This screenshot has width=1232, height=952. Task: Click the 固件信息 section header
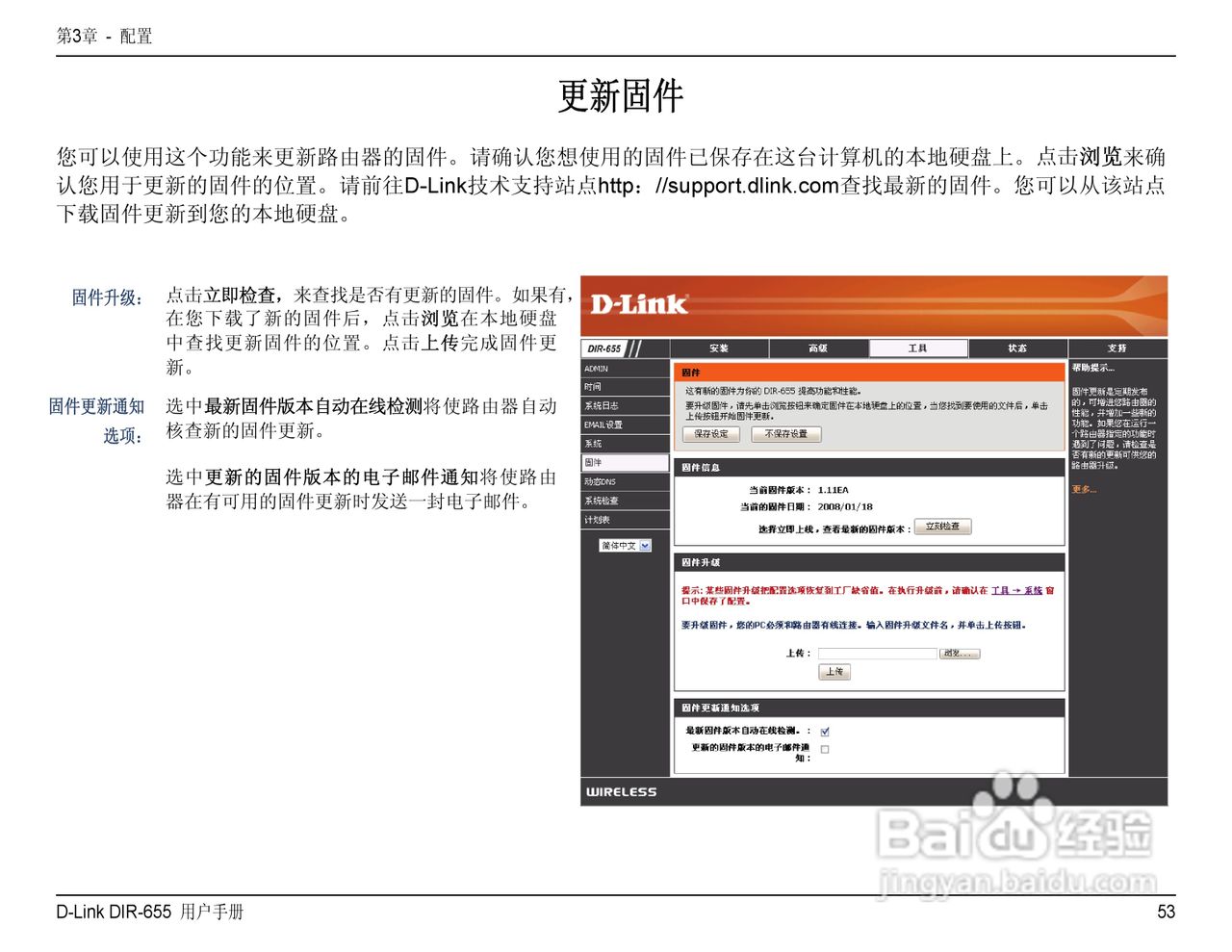point(869,467)
